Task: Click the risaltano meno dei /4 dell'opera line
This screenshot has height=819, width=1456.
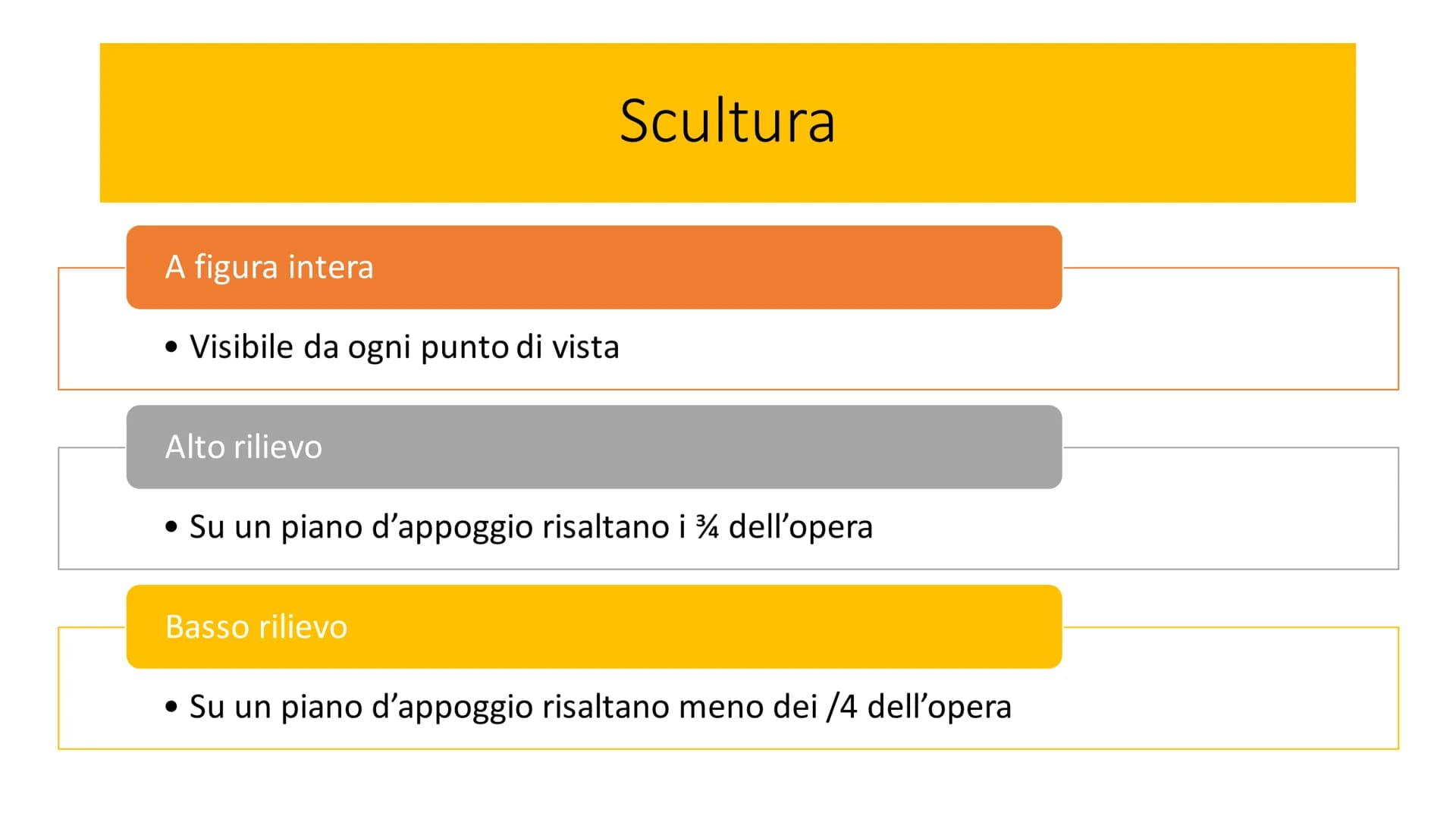Action: click(588, 707)
